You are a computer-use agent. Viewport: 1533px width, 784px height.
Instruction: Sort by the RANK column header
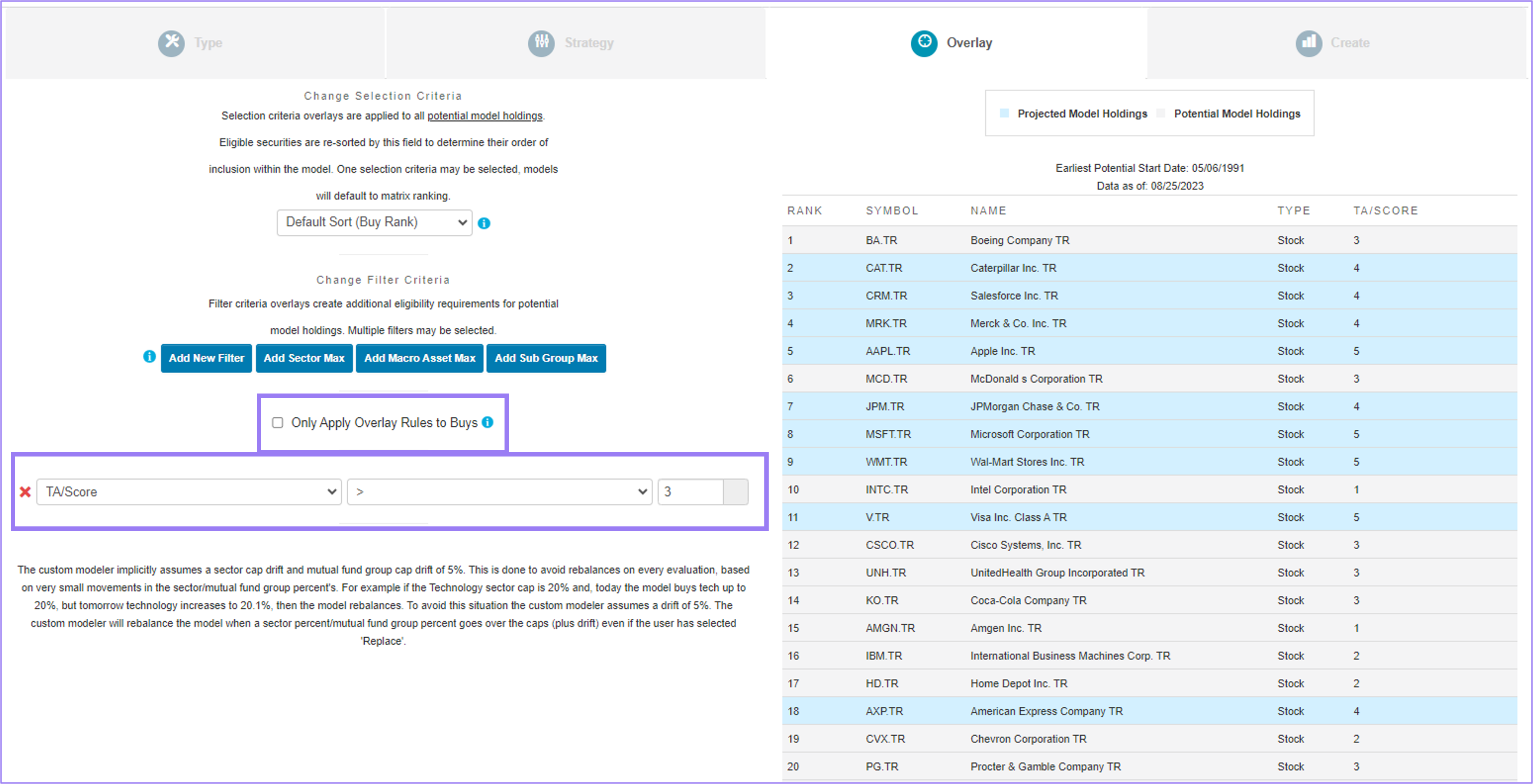tap(804, 211)
